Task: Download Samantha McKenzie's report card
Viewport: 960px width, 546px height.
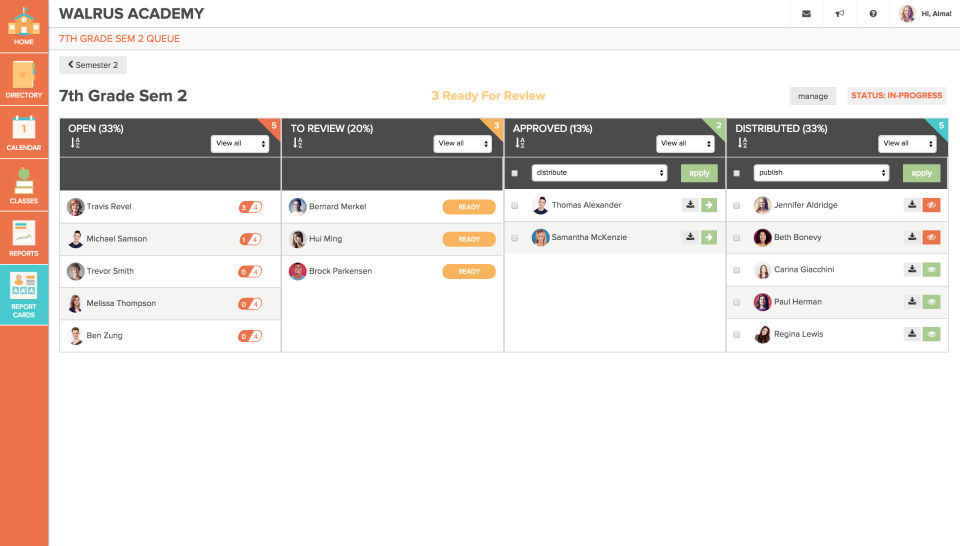Action: [690, 237]
